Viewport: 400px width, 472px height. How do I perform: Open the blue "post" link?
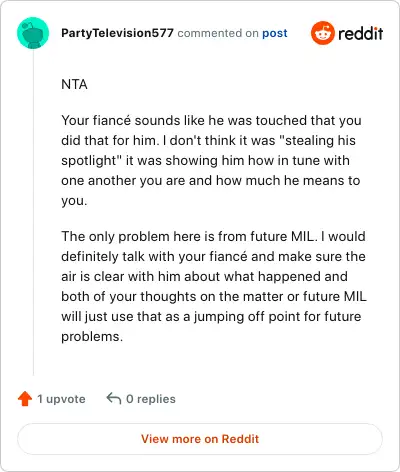tap(275, 33)
